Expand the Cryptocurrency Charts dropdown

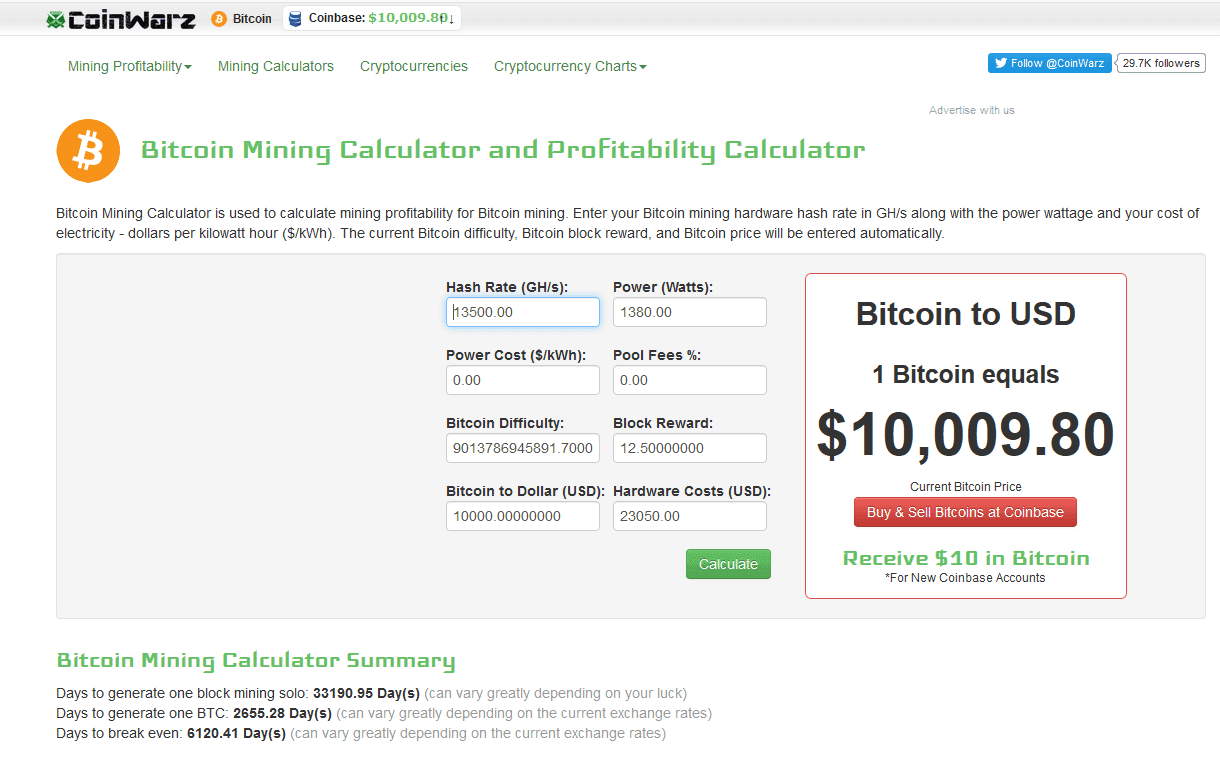point(570,66)
